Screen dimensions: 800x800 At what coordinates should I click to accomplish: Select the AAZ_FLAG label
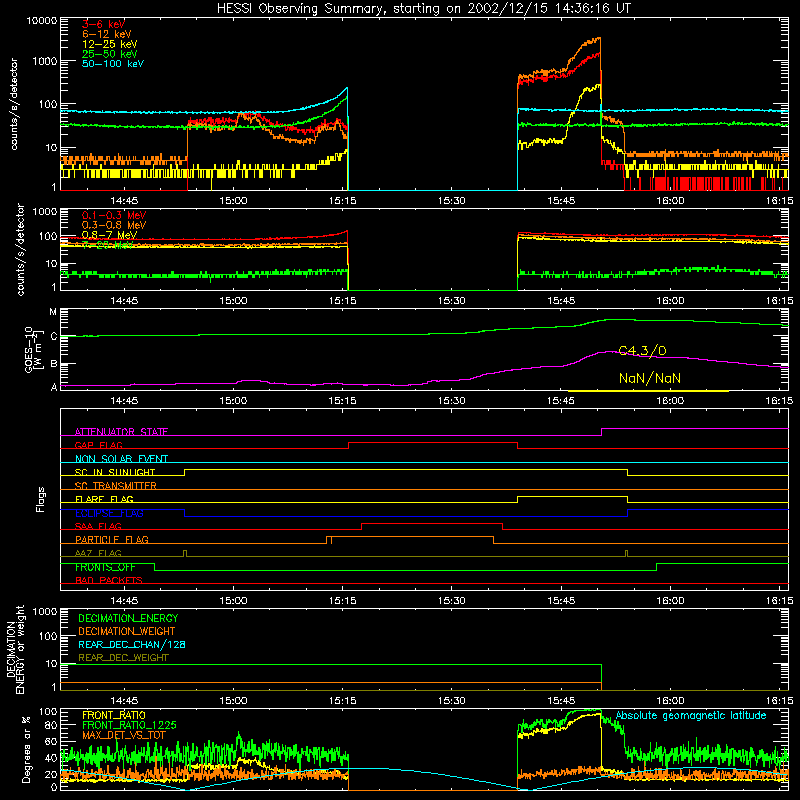pos(98,553)
